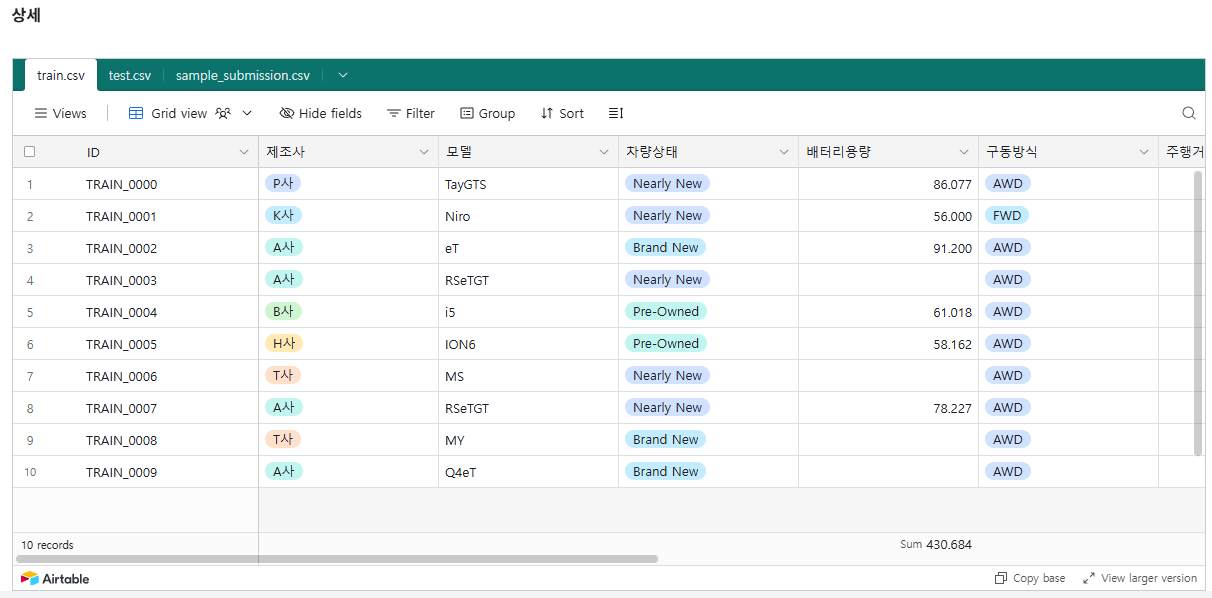Click the MY model cell

529,440
